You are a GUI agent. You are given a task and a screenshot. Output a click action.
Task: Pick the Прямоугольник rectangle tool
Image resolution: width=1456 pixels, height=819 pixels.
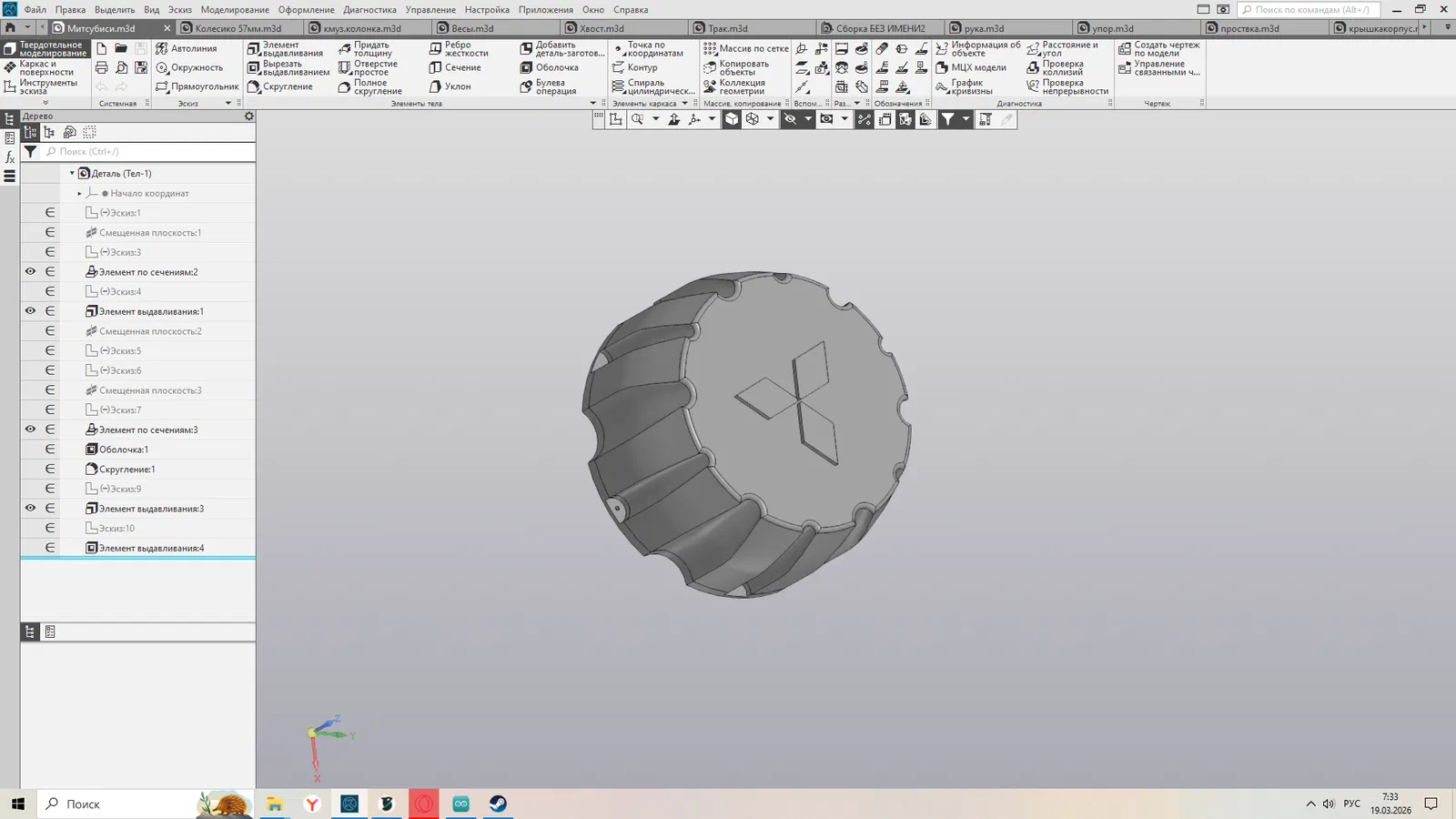197,86
